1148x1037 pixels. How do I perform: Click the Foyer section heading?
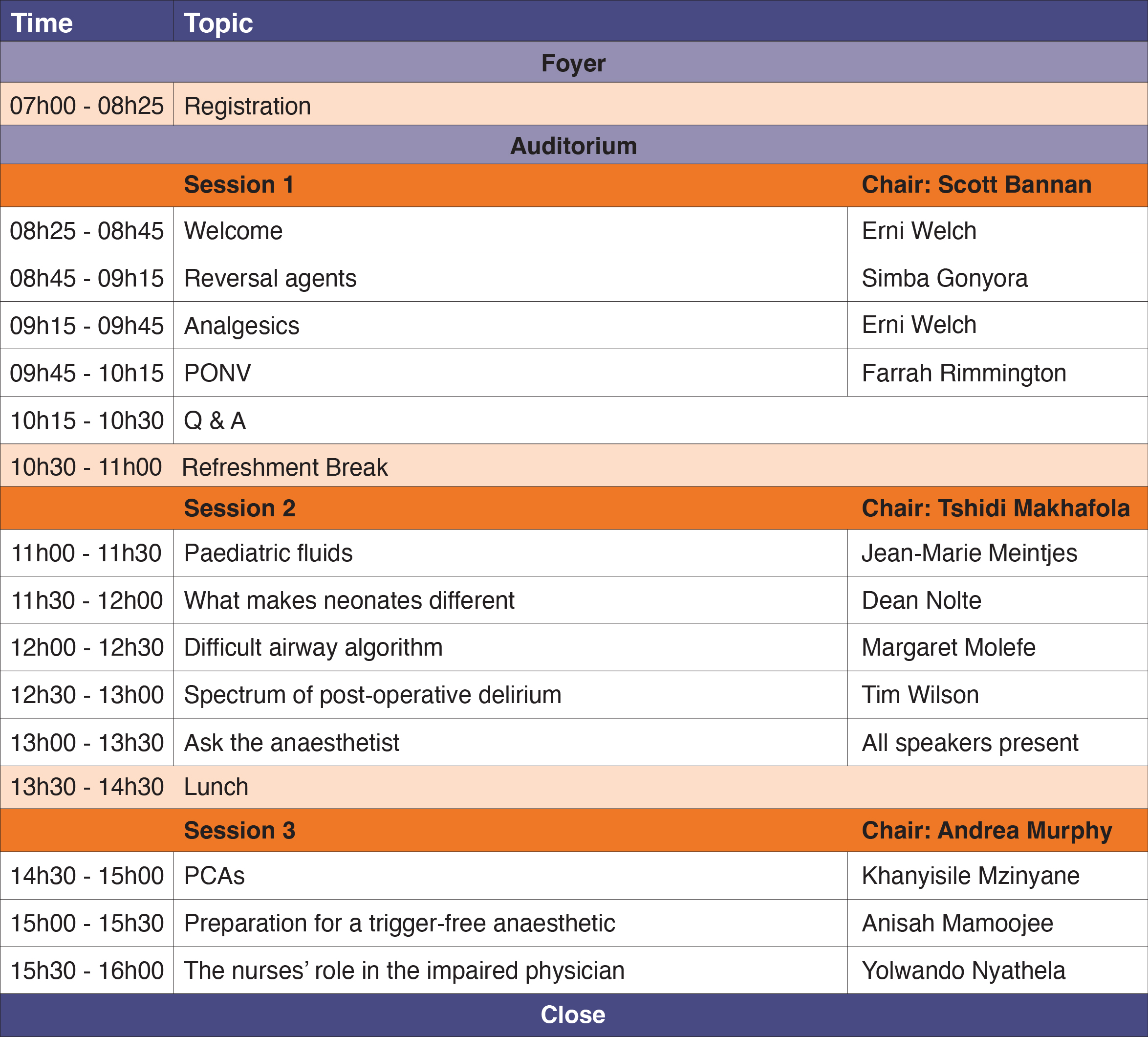tap(573, 63)
